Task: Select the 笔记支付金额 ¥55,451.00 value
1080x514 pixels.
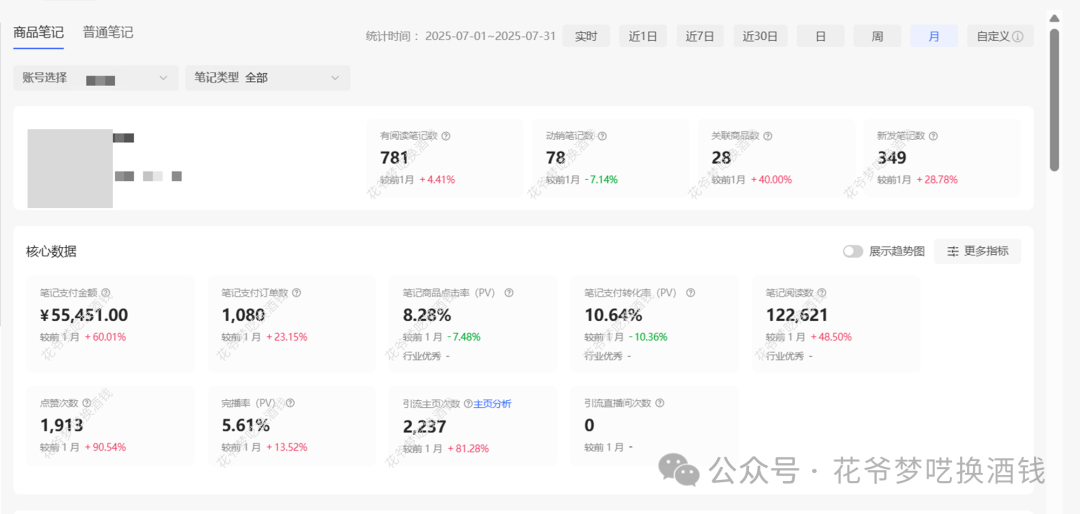Action: [84, 316]
